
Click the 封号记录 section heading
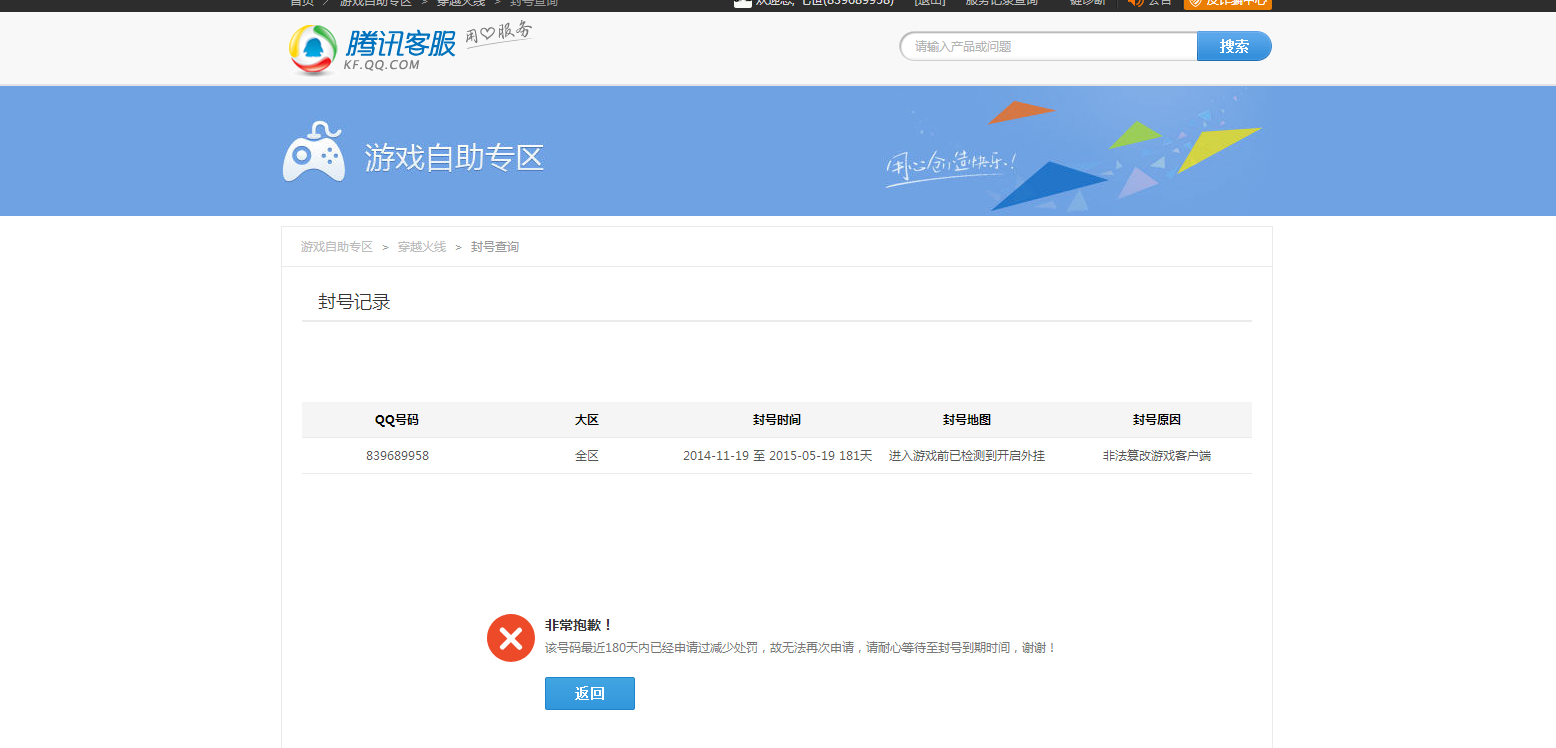coord(354,302)
